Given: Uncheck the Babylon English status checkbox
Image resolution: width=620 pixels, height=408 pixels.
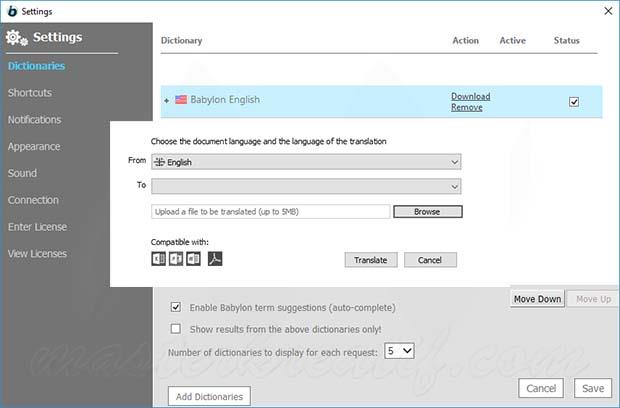Looking at the screenshot, I should [x=574, y=102].
